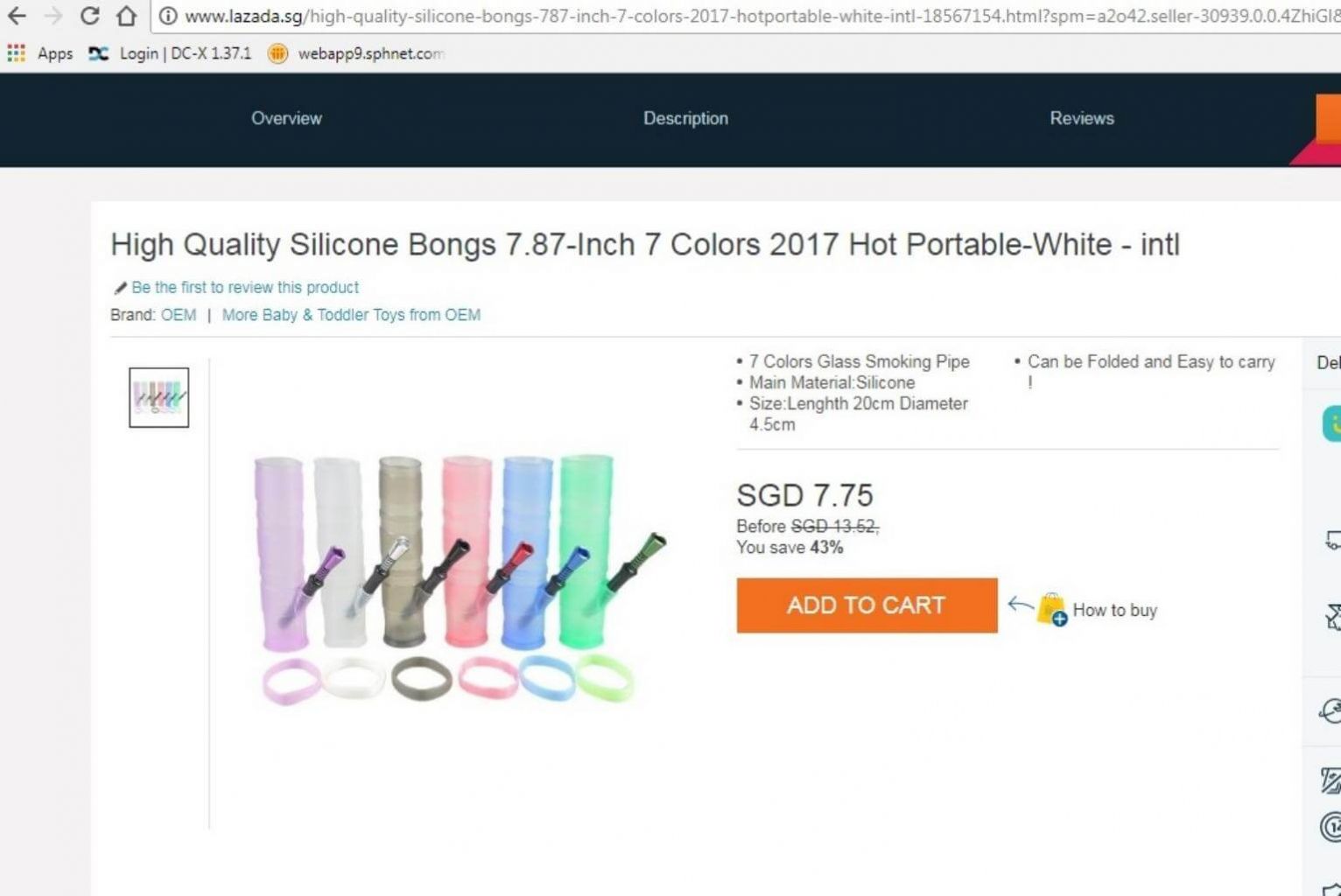Open More Baby & Toddler Toys link
The width and height of the screenshot is (1341, 896).
(351, 315)
